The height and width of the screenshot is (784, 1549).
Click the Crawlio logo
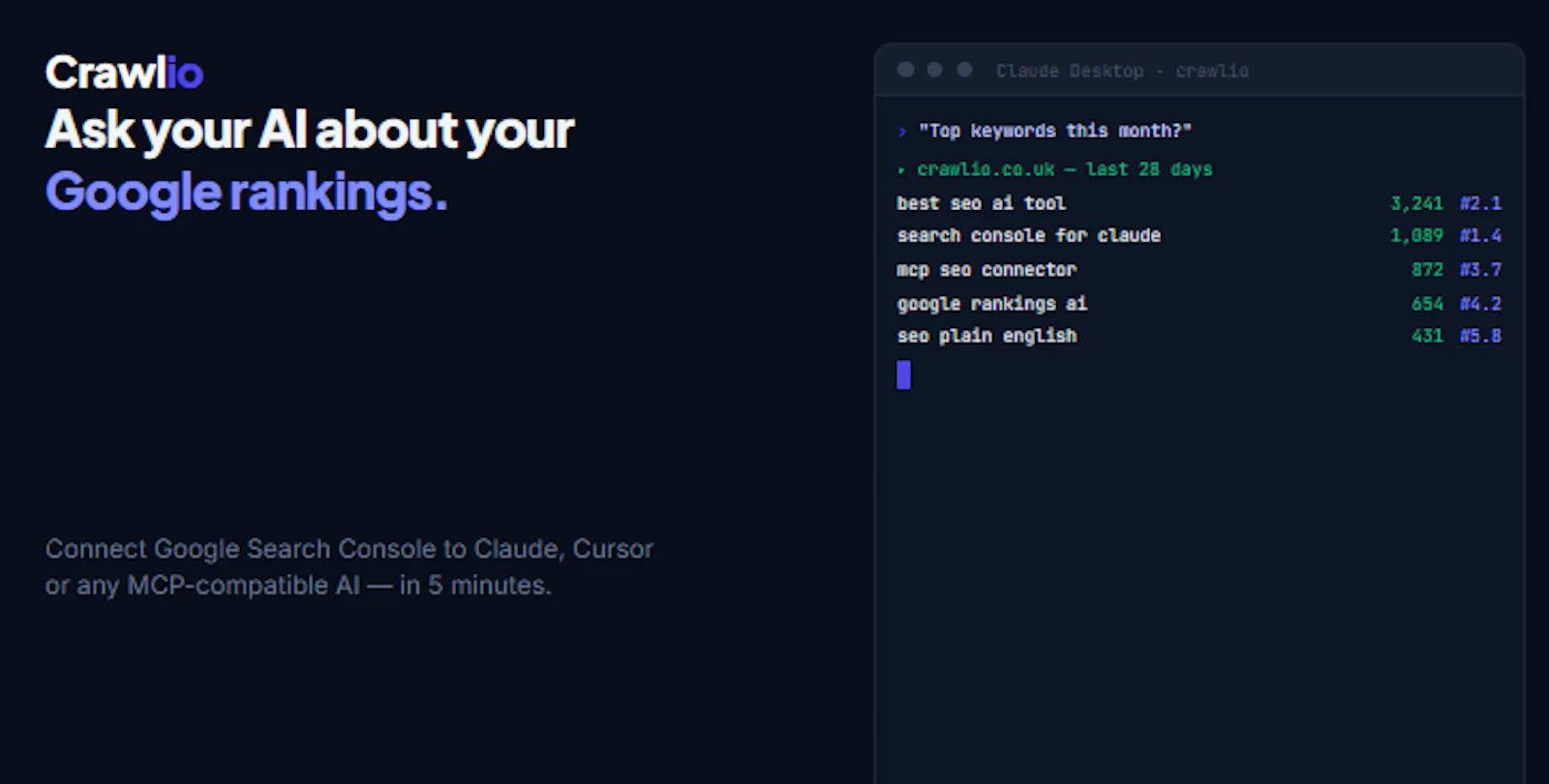click(124, 73)
